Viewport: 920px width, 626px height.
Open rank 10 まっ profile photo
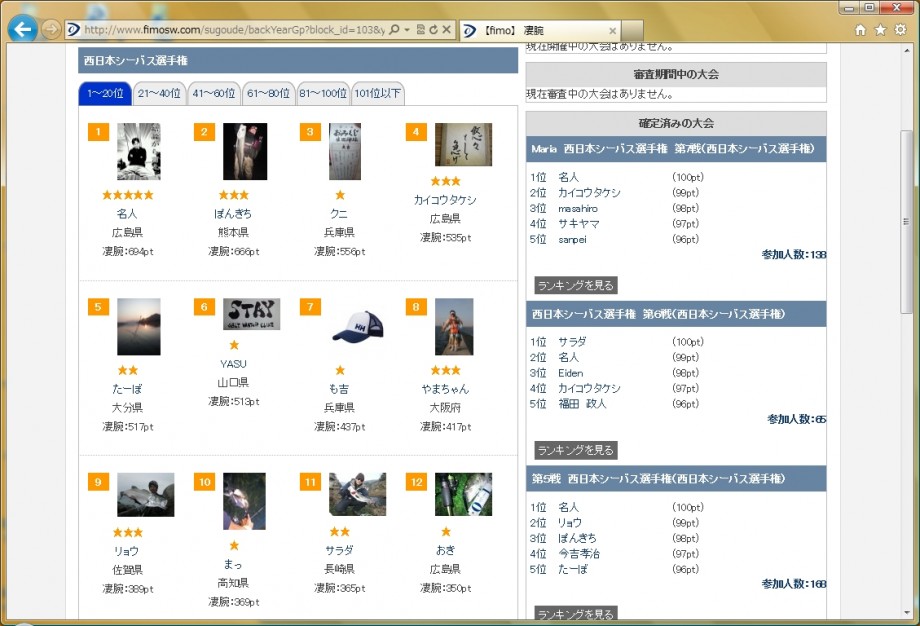[244, 502]
